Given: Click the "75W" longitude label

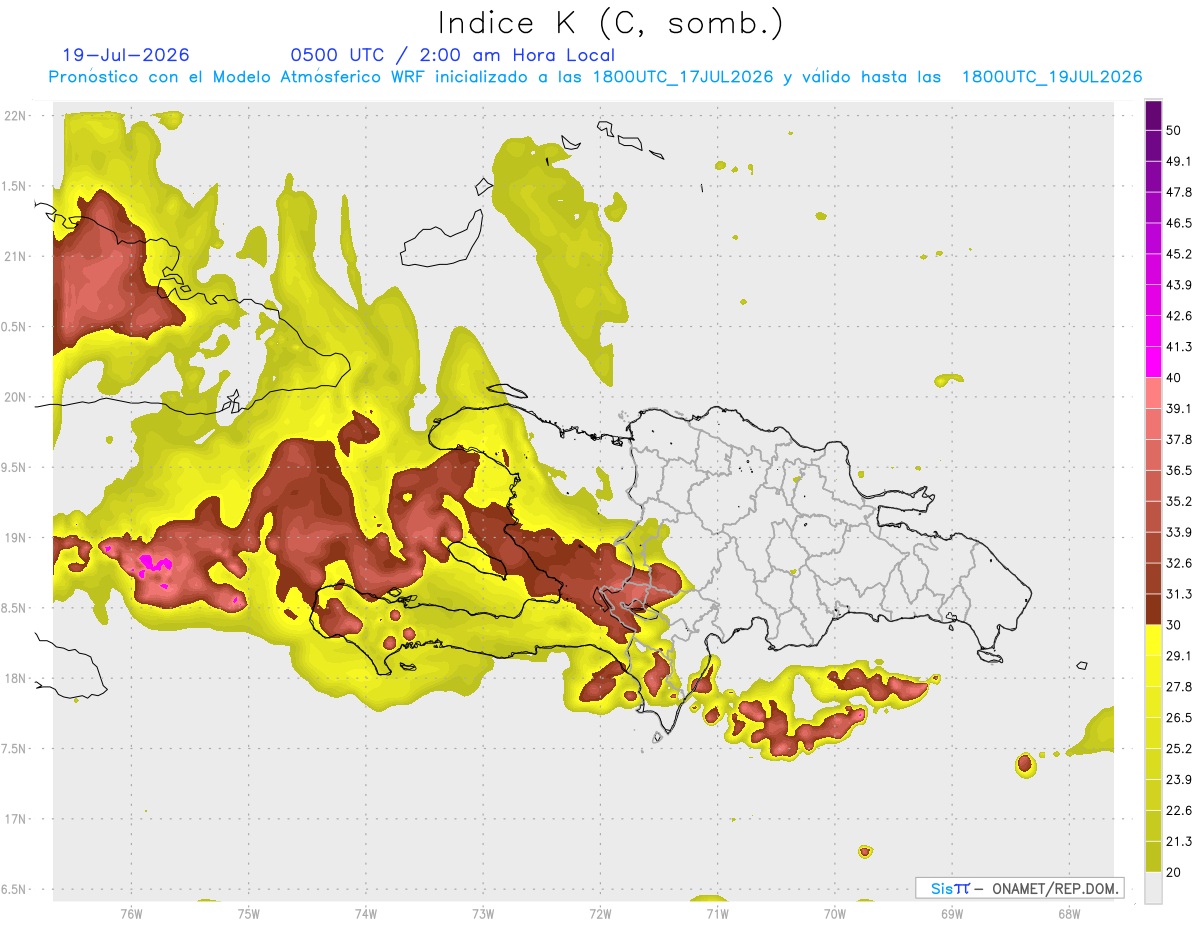Looking at the screenshot, I should coord(249,914).
